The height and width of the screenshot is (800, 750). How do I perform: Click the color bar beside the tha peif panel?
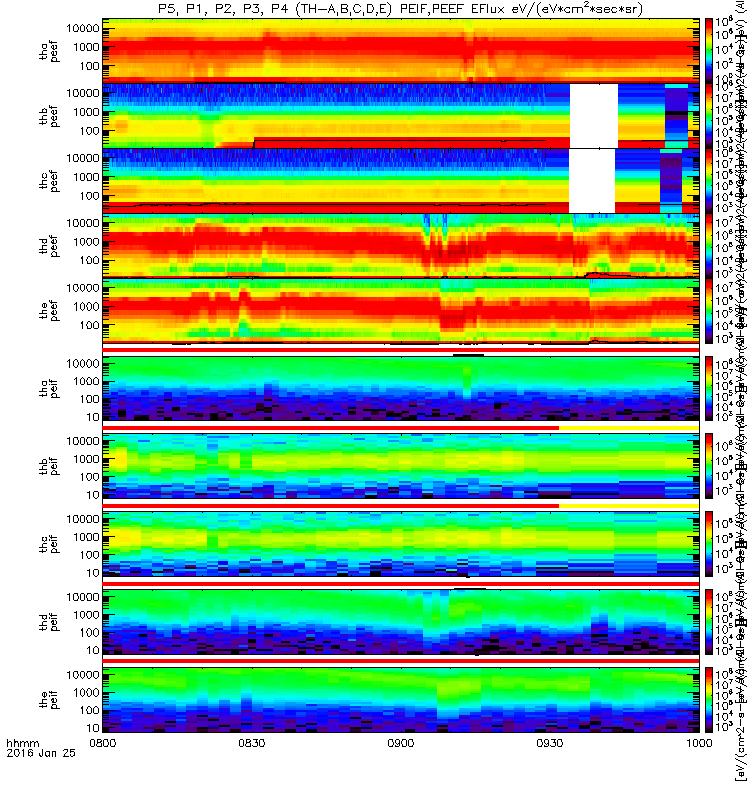[709, 388]
